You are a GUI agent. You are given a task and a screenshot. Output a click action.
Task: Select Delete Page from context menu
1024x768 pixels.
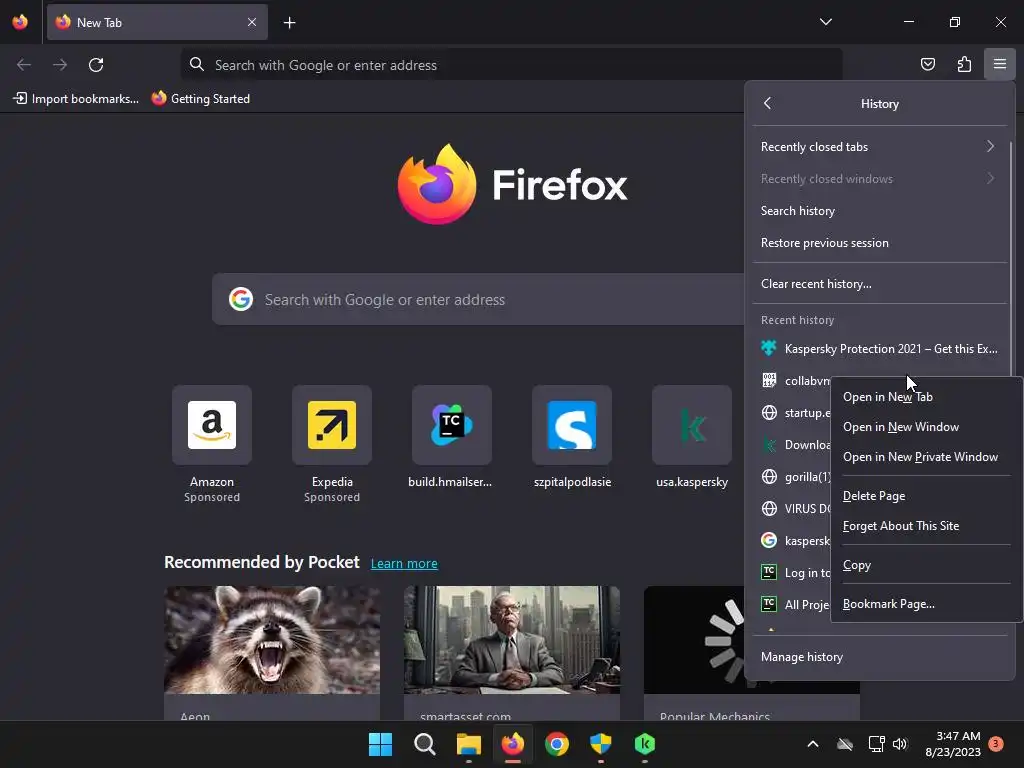(927, 496)
